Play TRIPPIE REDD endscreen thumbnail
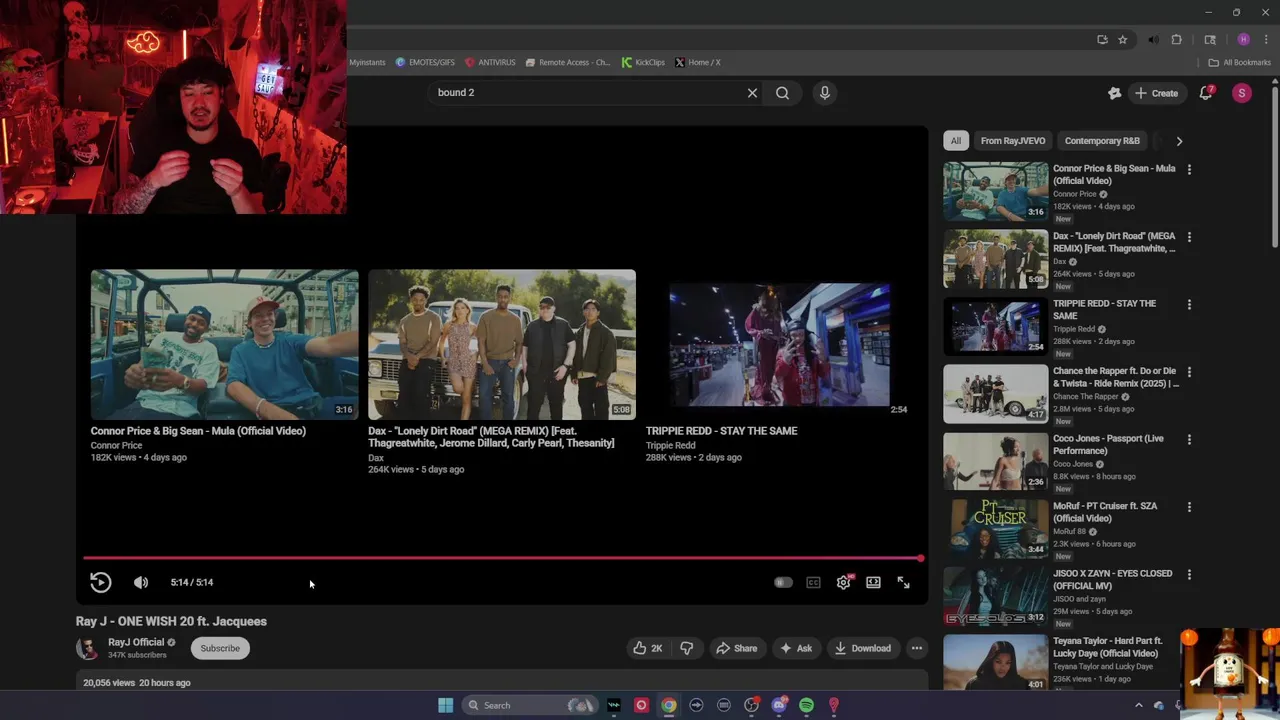The width and height of the screenshot is (1280, 720). 779,344
